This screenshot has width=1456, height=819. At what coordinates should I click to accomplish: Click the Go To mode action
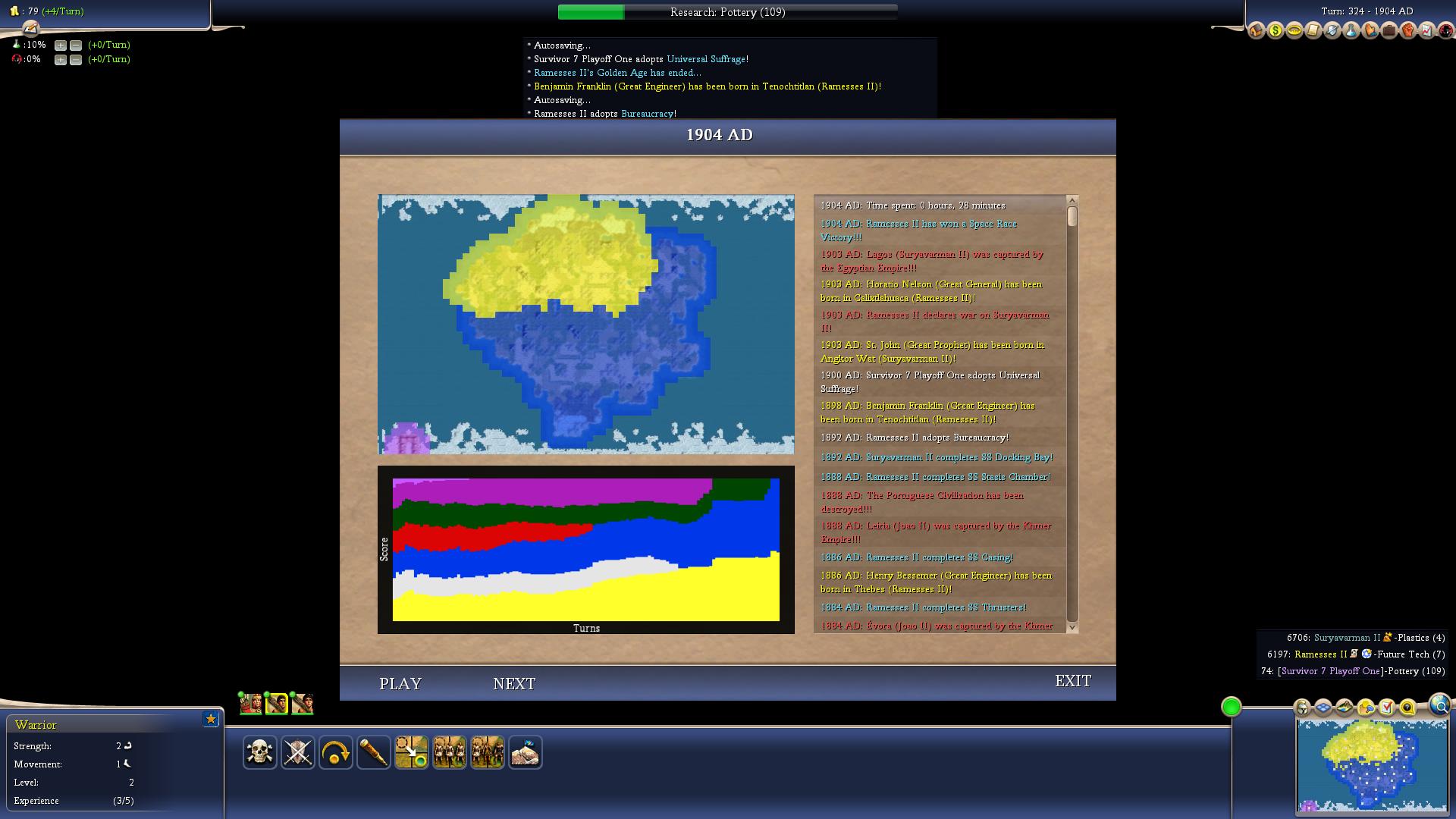pos(412,752)
